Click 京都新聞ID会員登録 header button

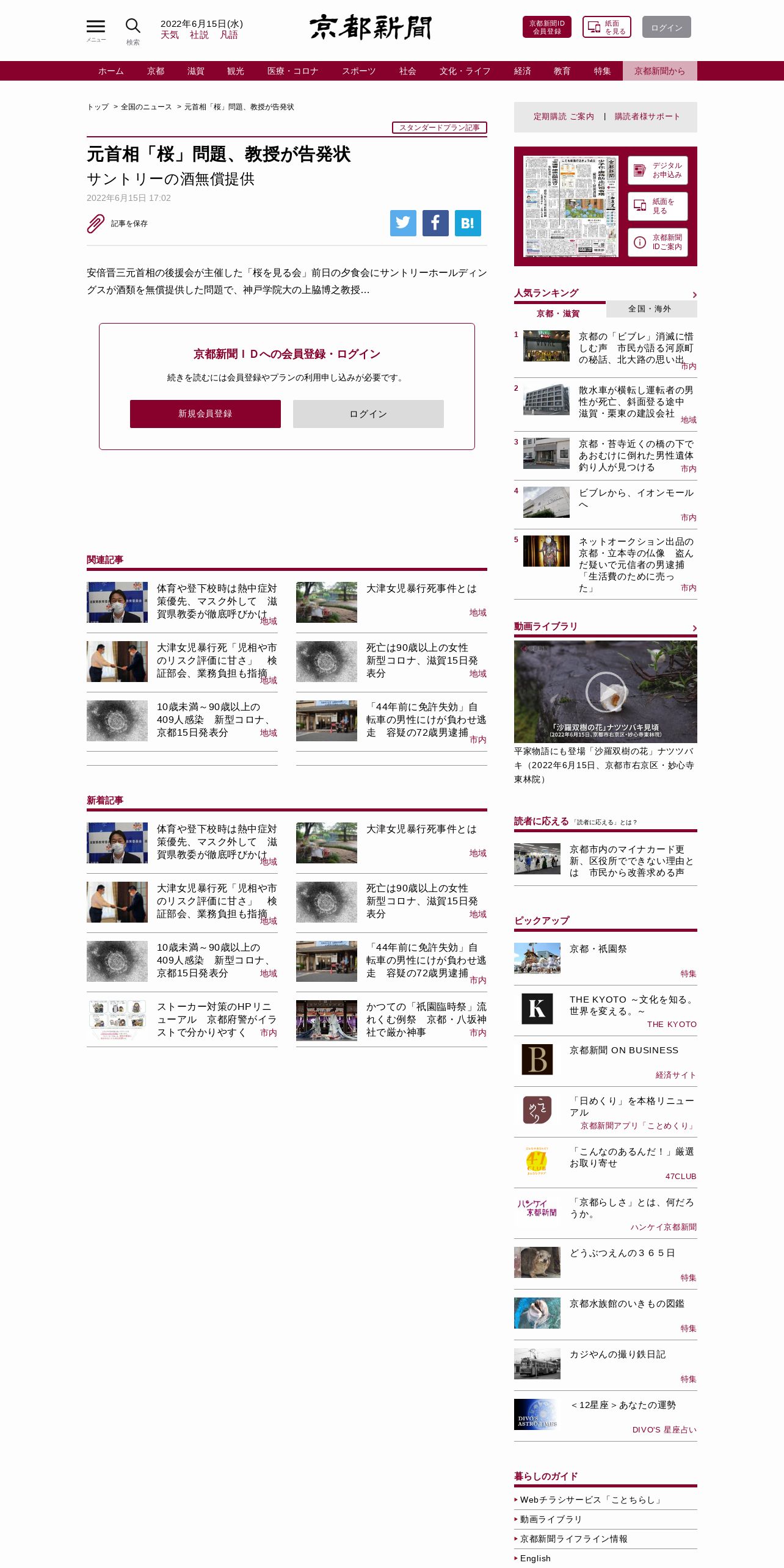pos(547,27)
